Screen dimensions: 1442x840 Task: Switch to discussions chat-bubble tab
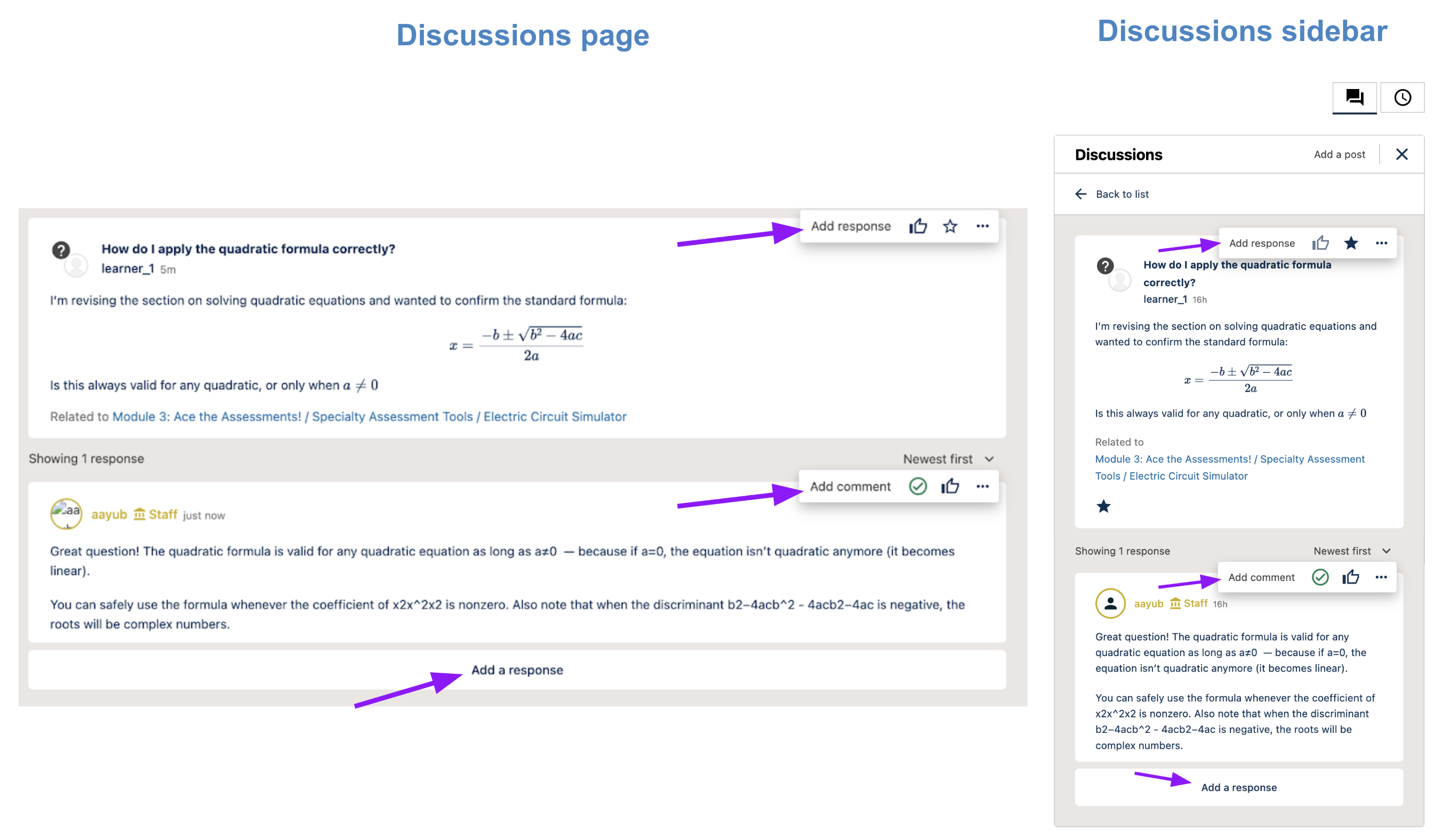1354,98
